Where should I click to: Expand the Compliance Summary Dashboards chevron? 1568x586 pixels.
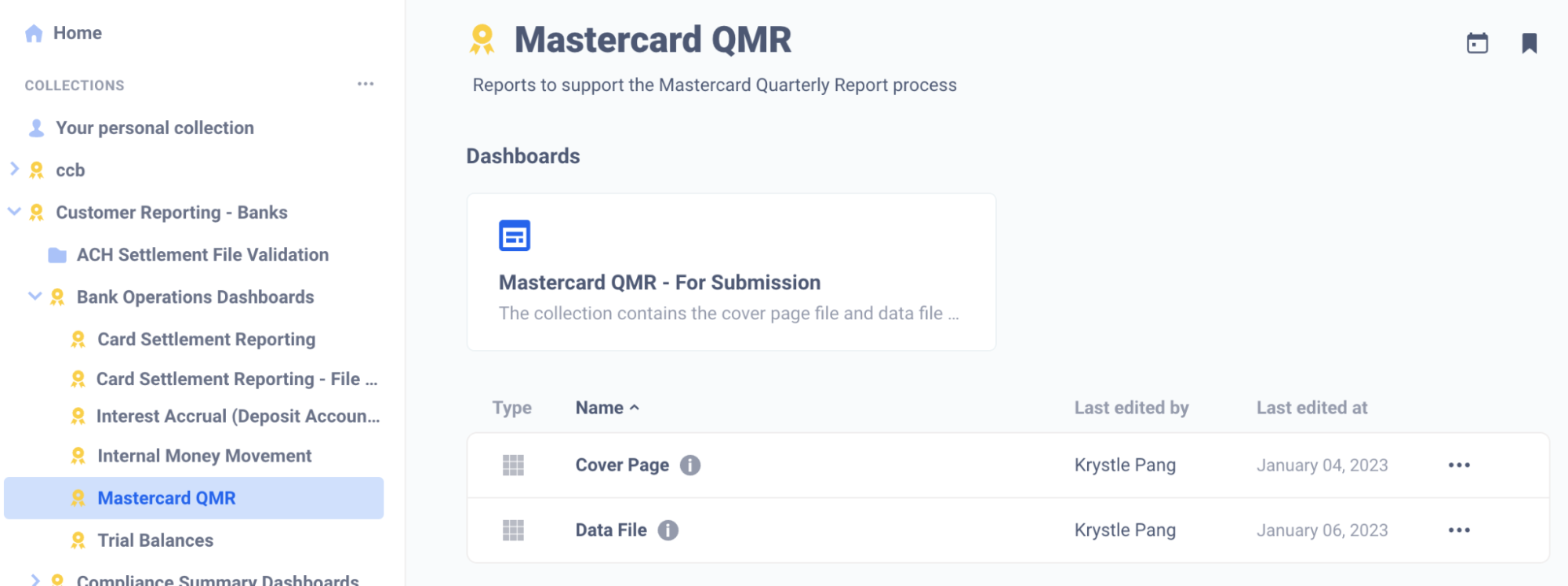tap(35, 580)
